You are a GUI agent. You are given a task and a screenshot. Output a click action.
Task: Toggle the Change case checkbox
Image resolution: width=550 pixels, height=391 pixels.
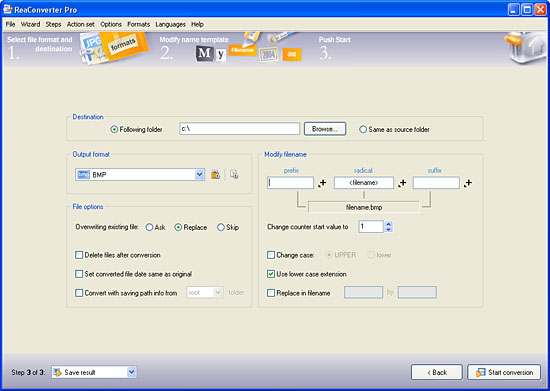click(271, 255)
